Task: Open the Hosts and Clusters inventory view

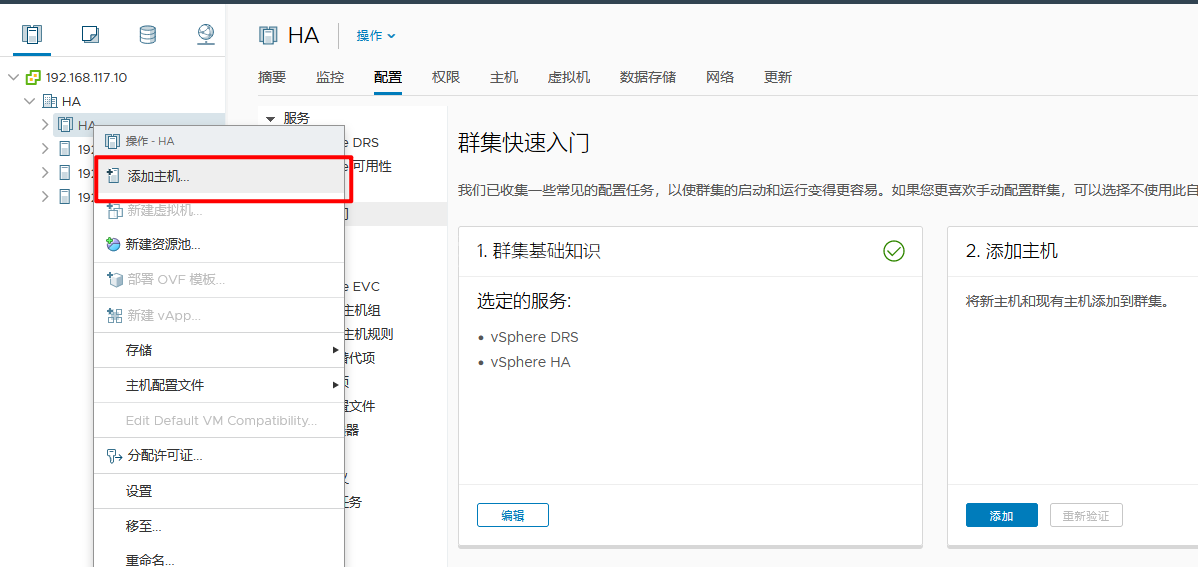Action: [32, 35]
